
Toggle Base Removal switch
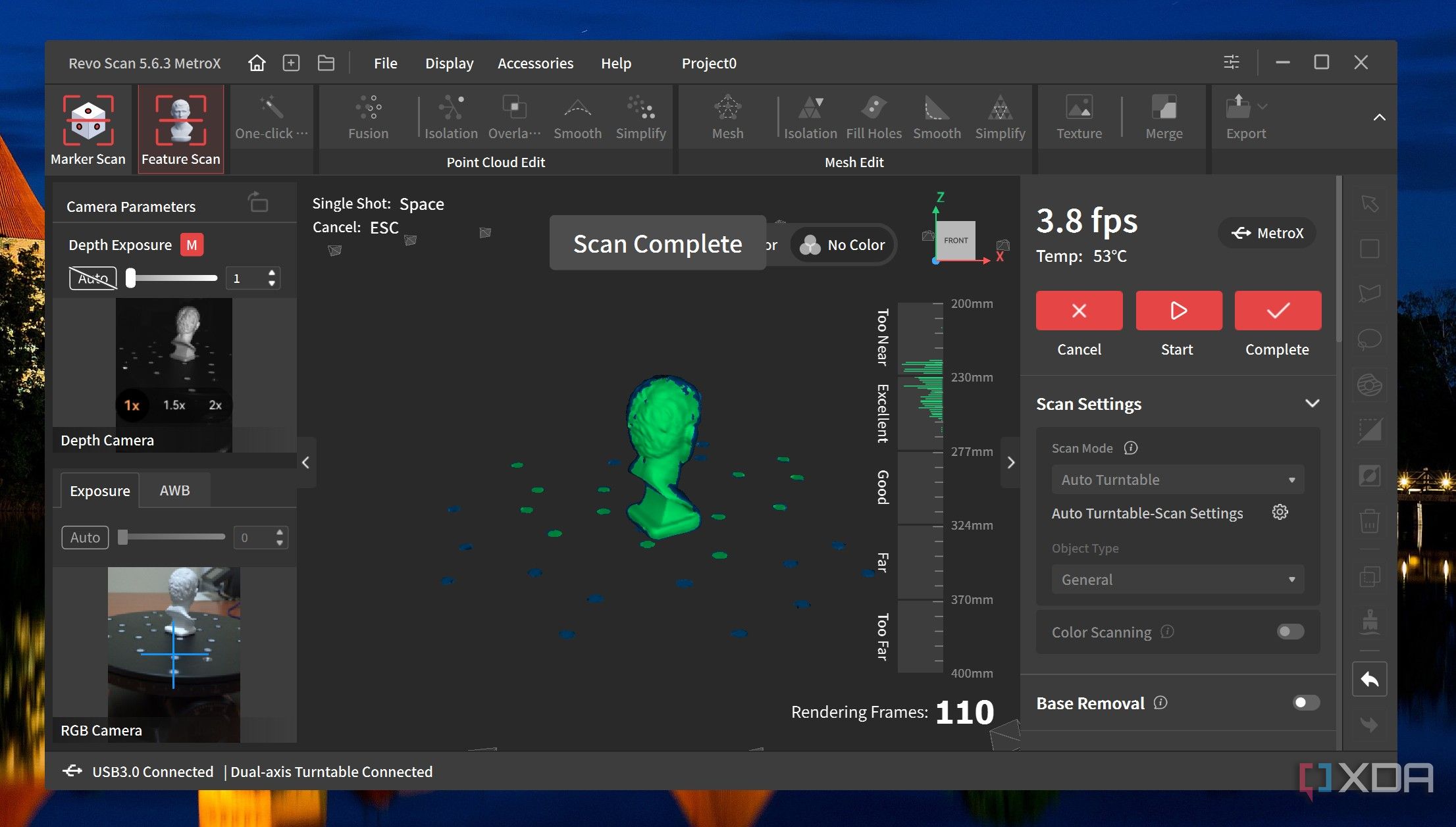tap(1306, 703)
